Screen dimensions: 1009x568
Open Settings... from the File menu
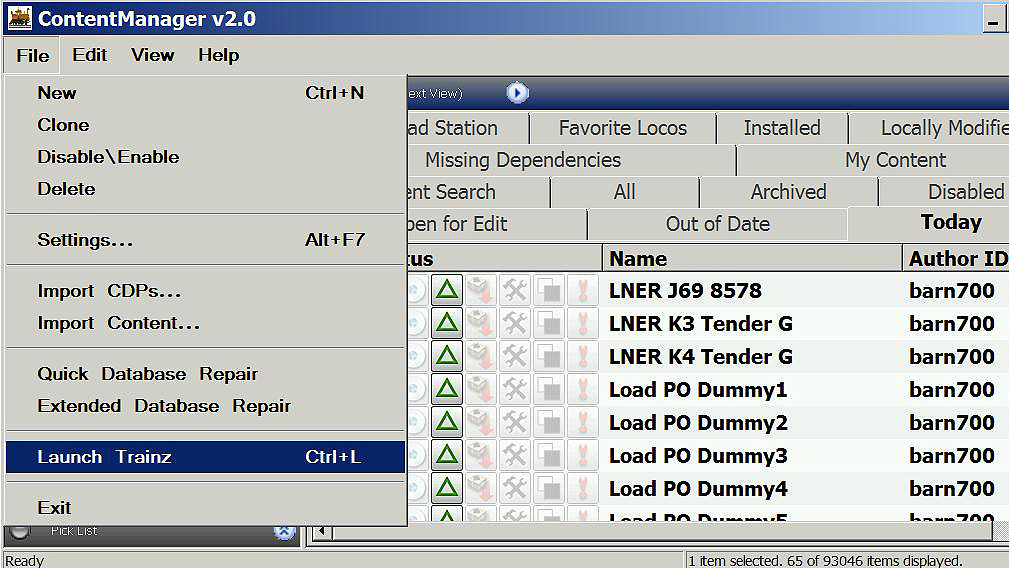tap(85, 240)
